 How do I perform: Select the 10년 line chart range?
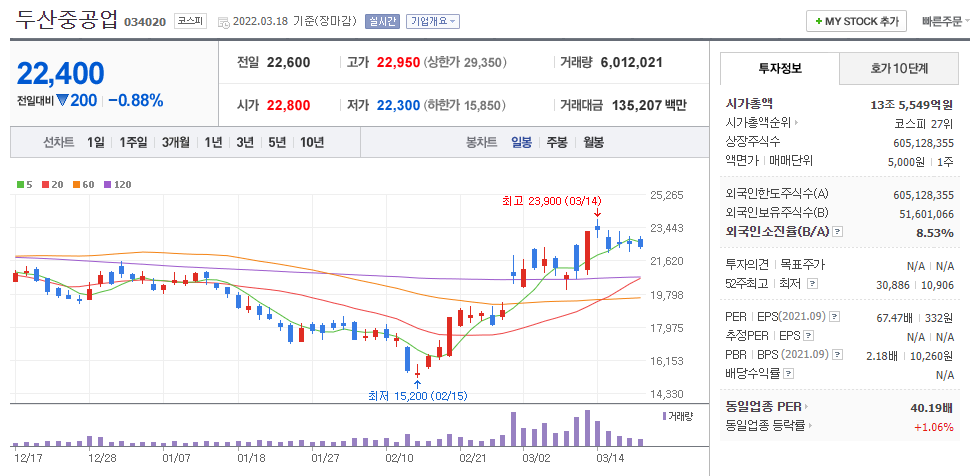click(x=312, y=142)
